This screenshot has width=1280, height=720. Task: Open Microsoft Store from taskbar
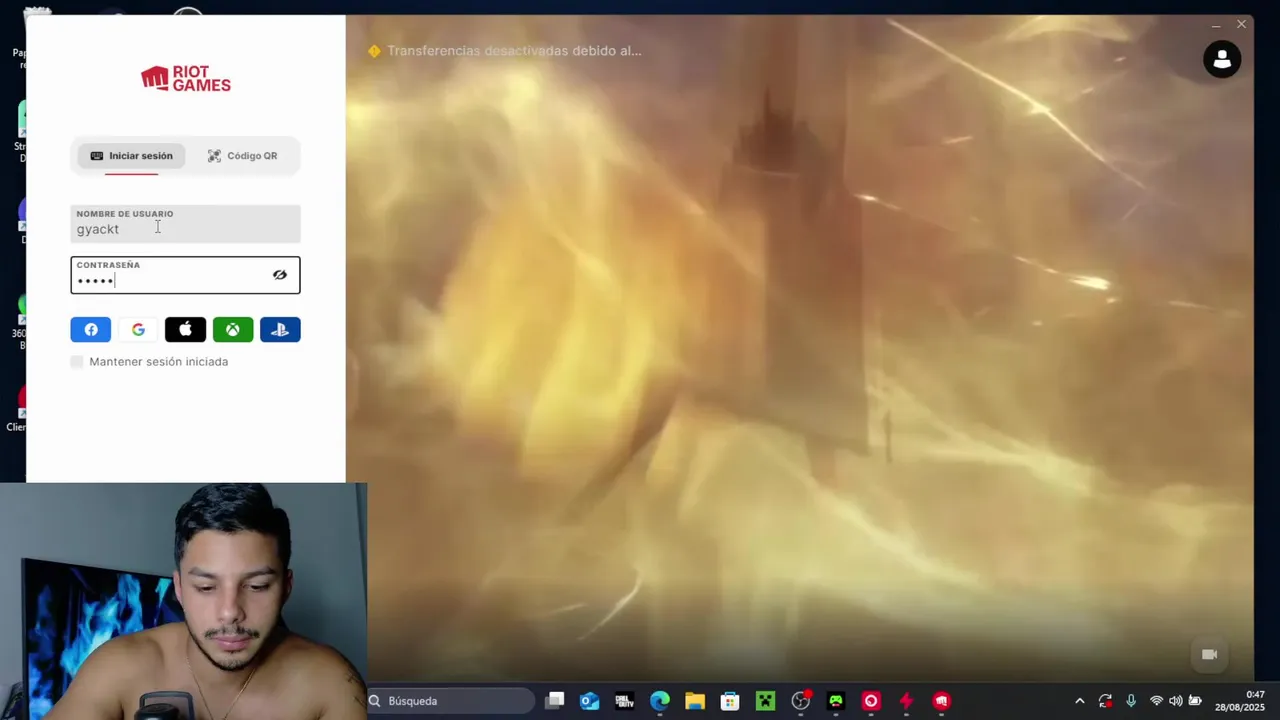coord(730,701)
